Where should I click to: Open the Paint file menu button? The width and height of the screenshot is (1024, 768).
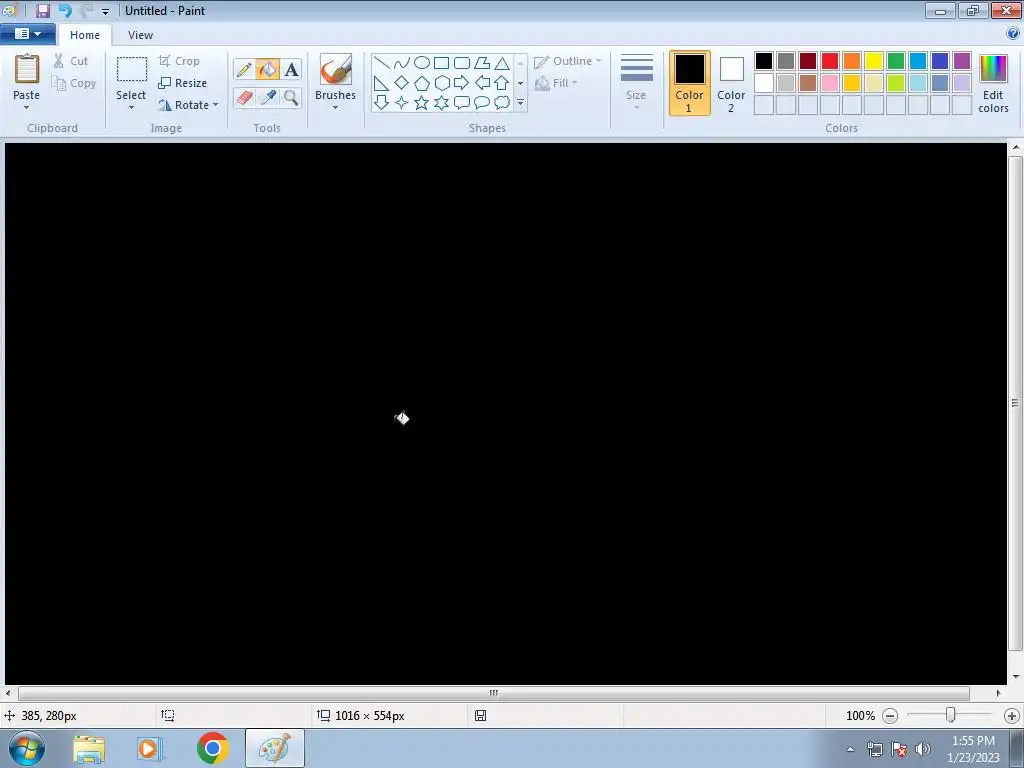coord(27,34)
